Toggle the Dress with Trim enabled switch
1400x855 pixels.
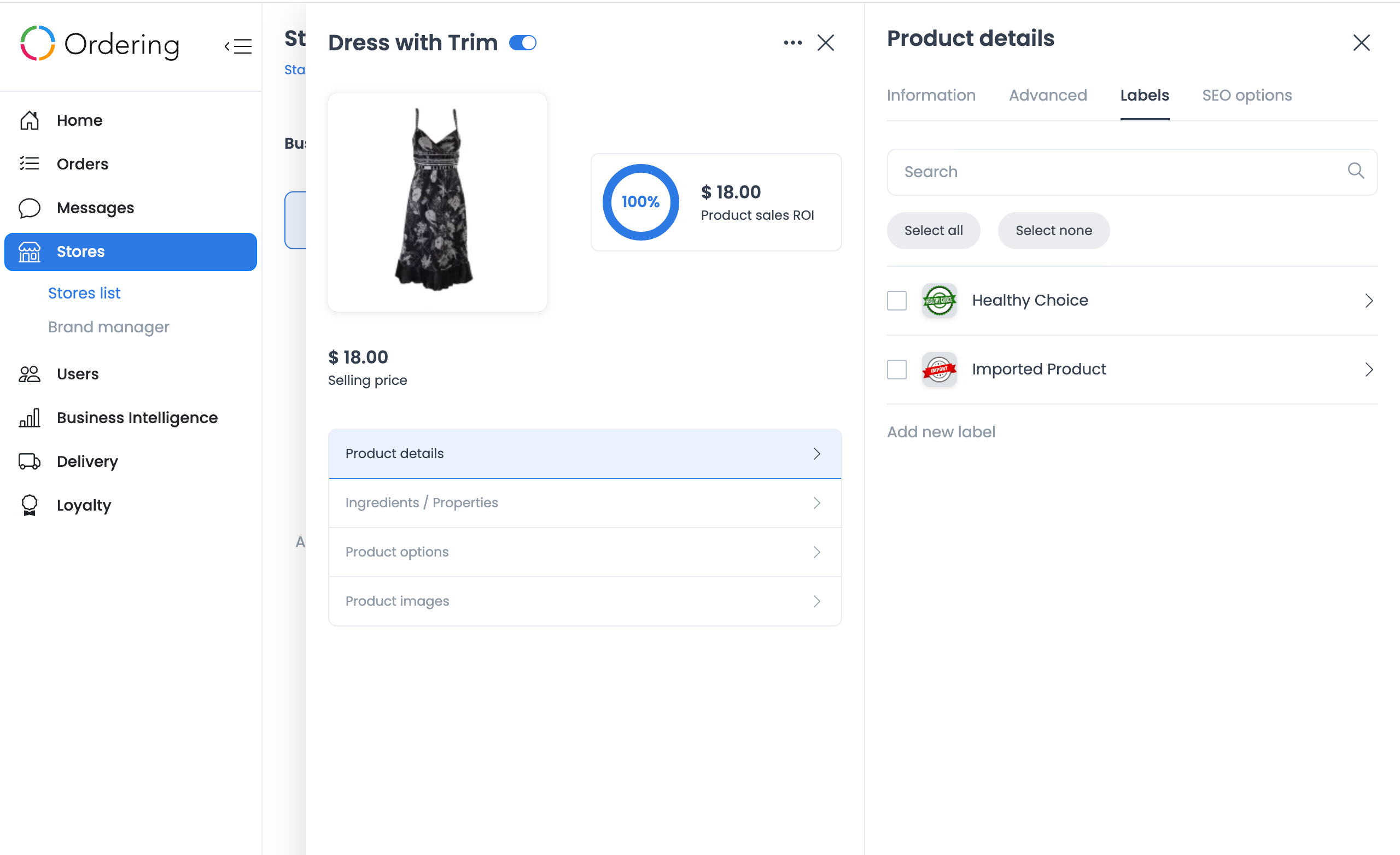(x=523, y=43)
